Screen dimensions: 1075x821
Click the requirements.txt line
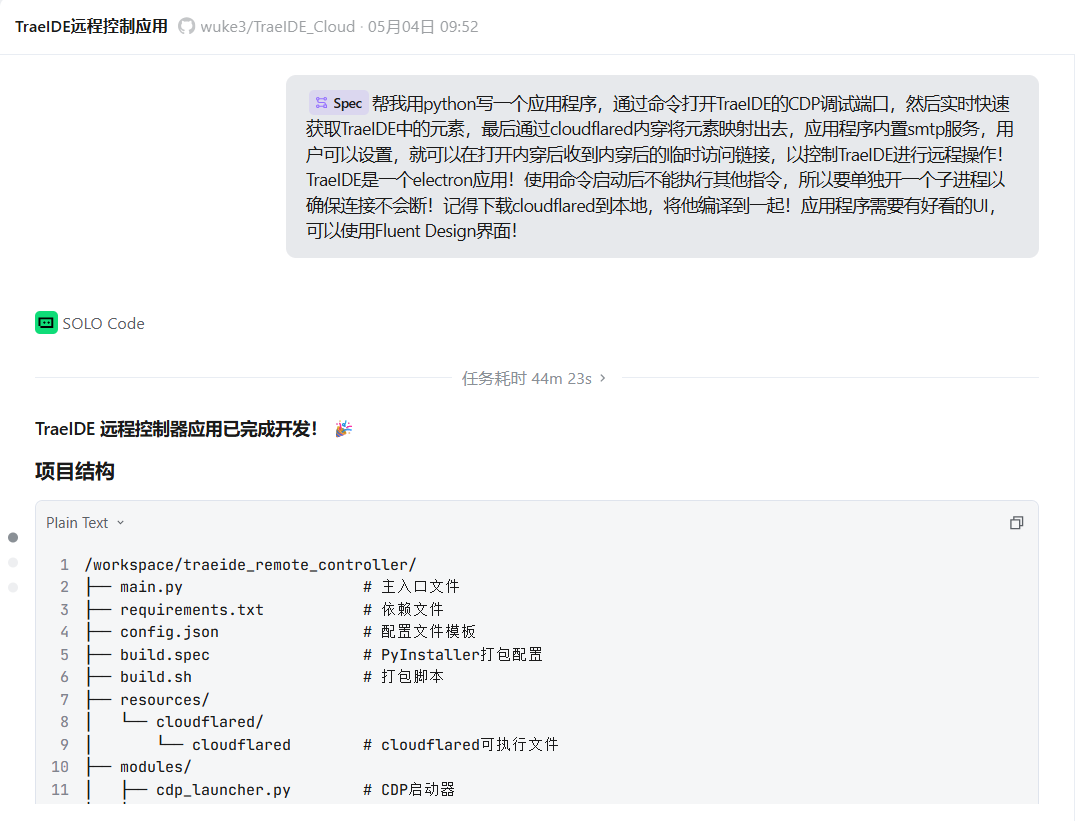pos(191,610)
